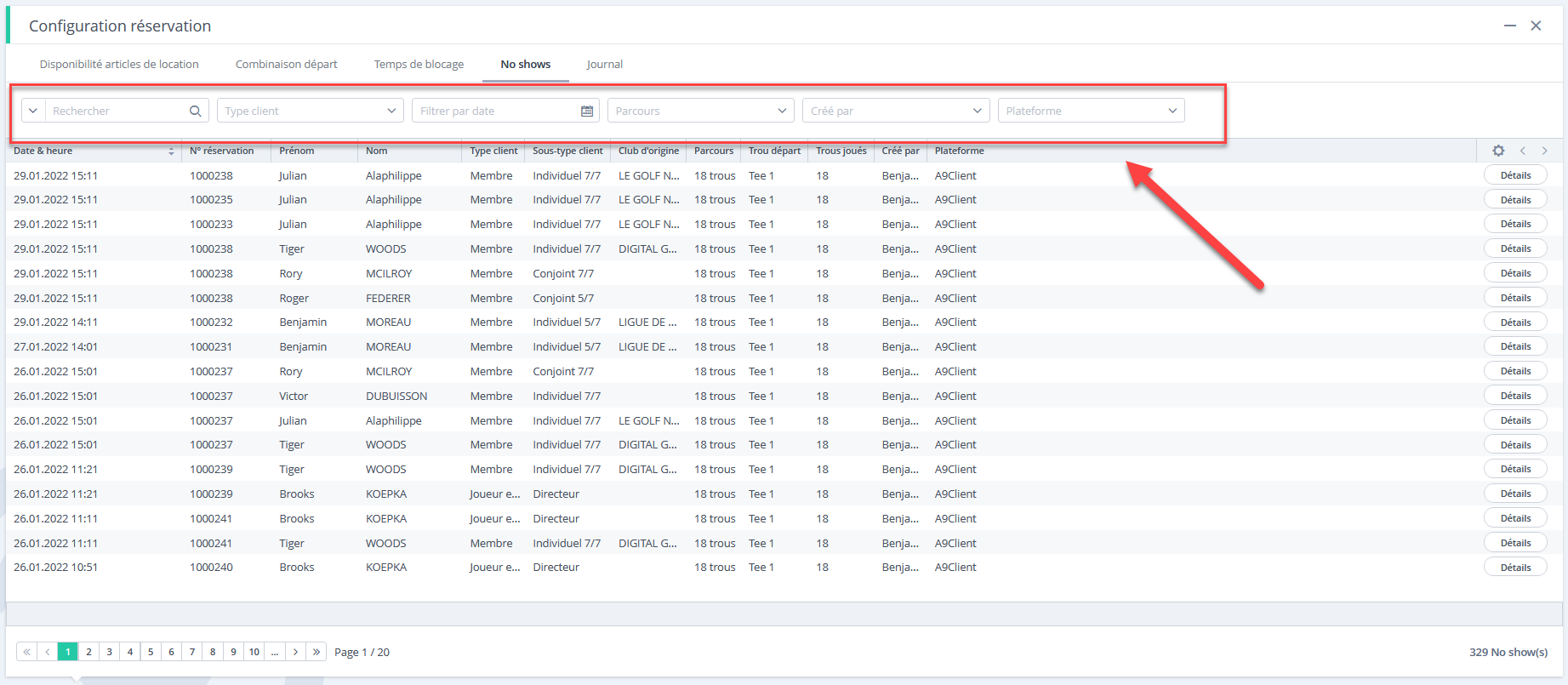Go to page 5
This screenshot has width=1568, height=685.
[151, 652]
